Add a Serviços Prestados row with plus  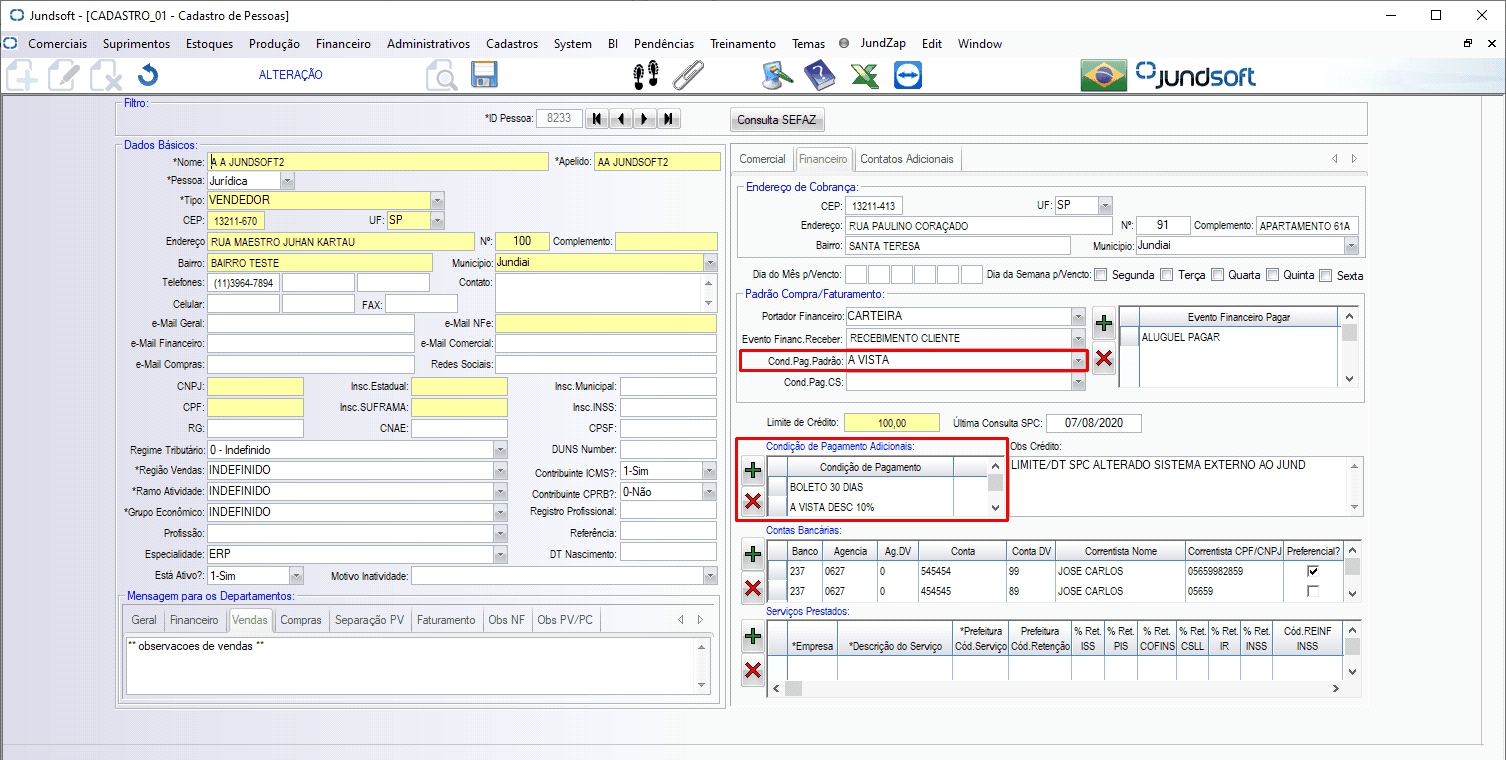click(753, 635)
